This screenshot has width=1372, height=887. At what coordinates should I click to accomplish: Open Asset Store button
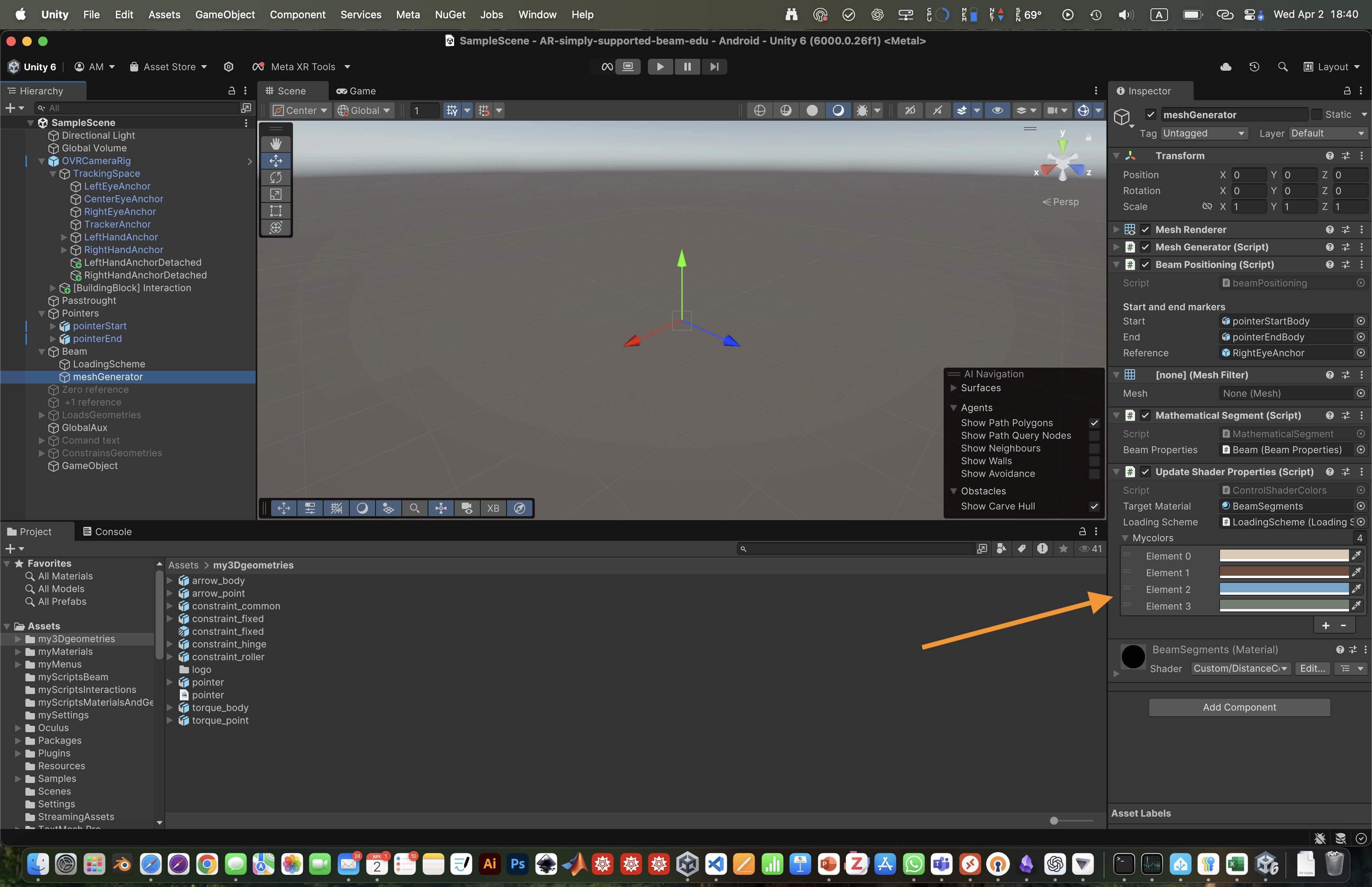168,67
